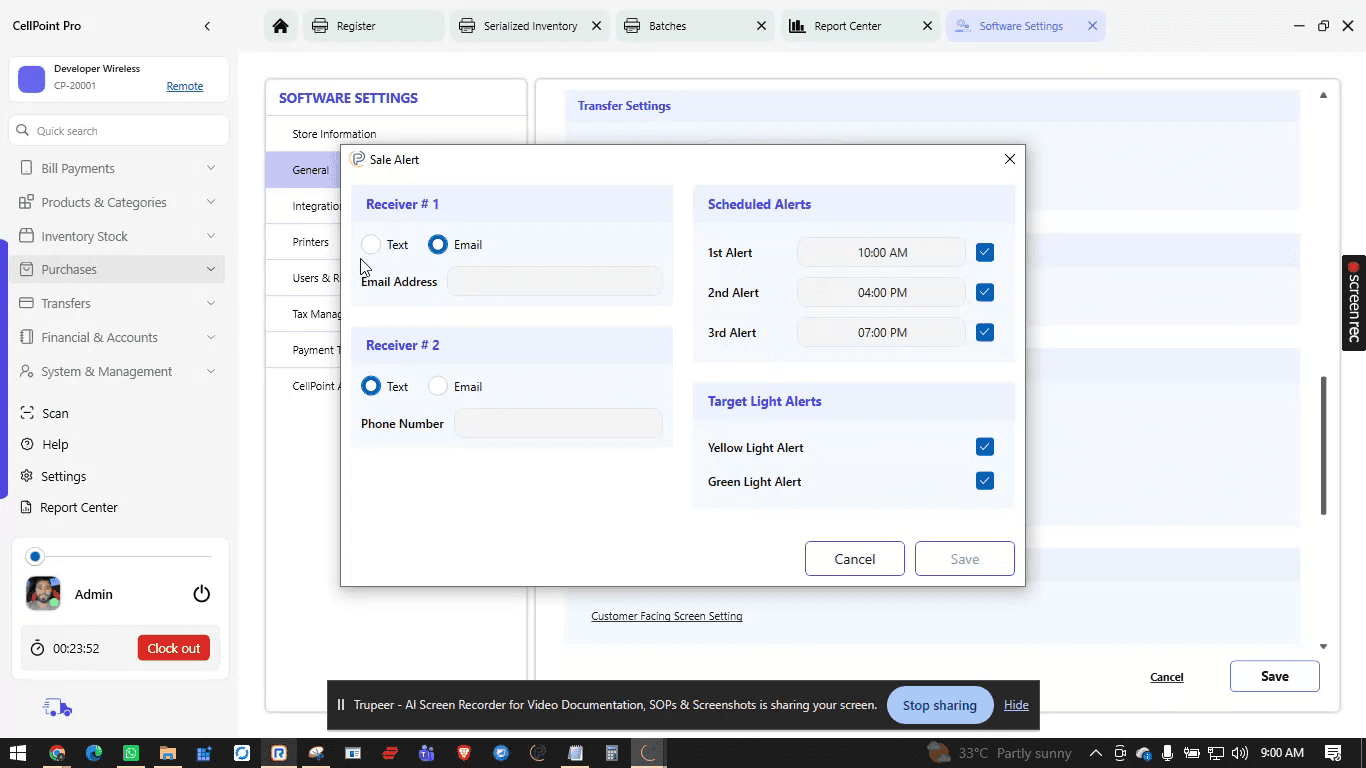
Task: Close the Batches tab
Action: coord(761,26)
